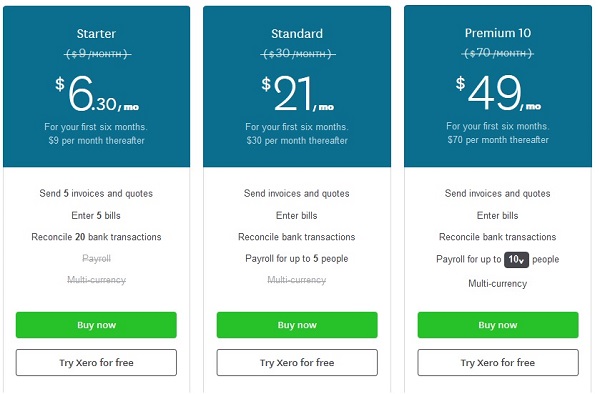Click Buy now under Premium 10 plan

498,325
